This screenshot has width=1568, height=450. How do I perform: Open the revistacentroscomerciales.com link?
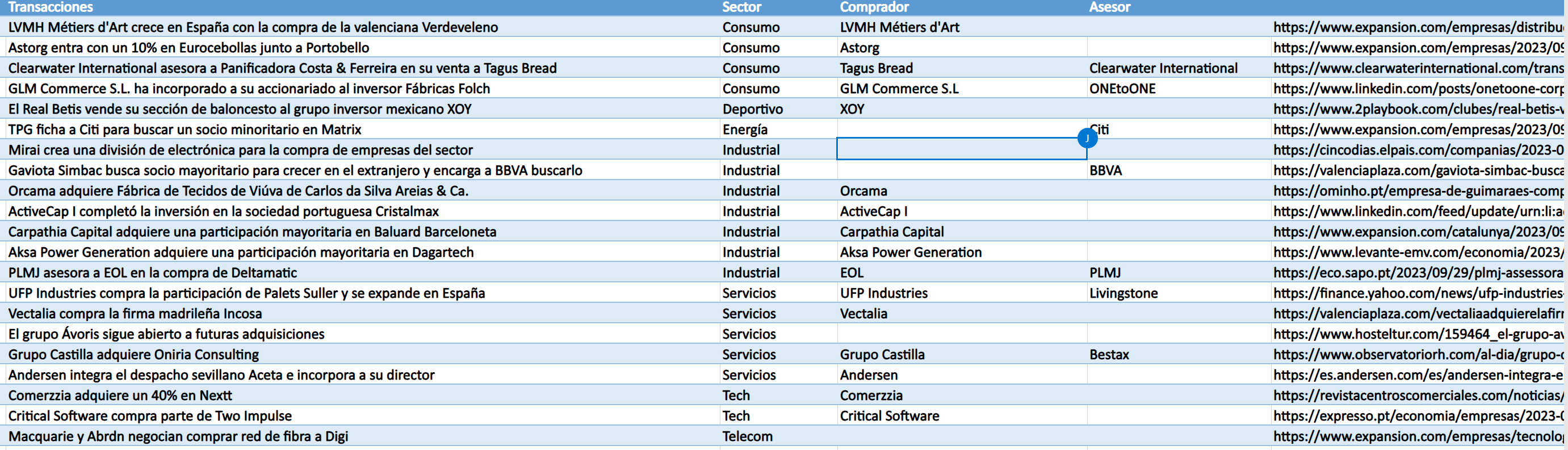1419,396
